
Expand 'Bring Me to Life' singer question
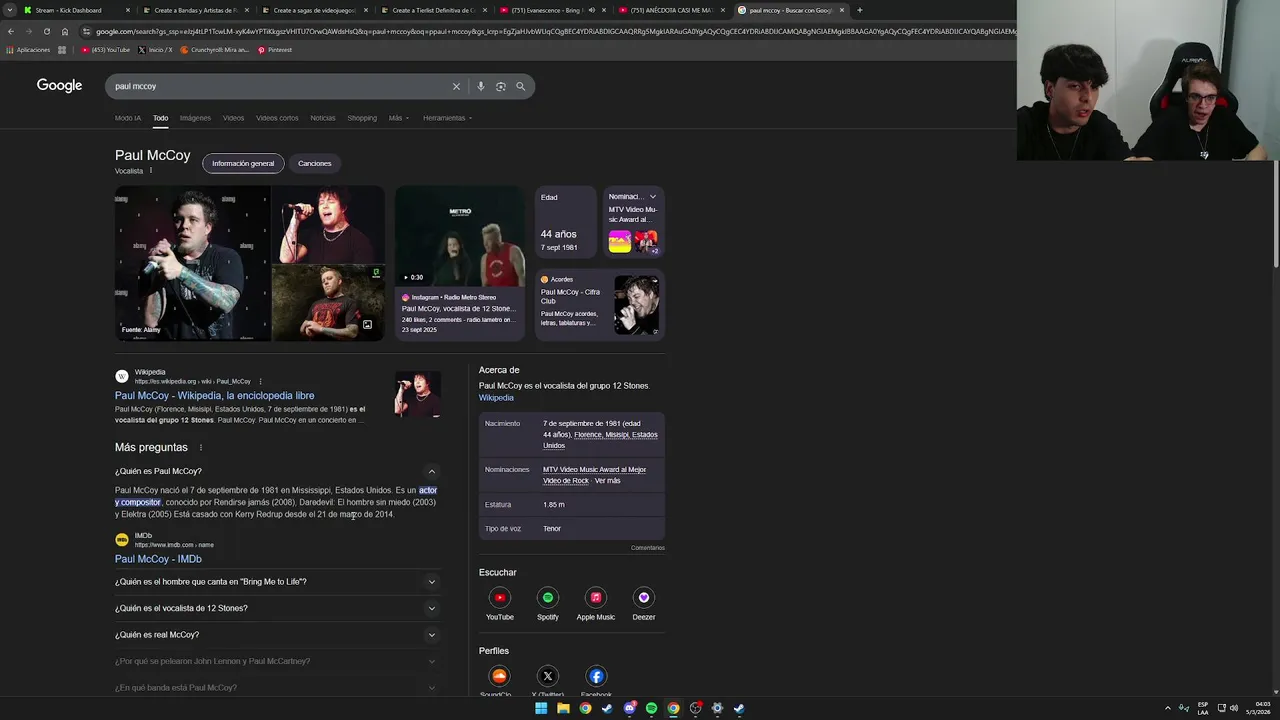pyautogui.click(x=432, y=582)
